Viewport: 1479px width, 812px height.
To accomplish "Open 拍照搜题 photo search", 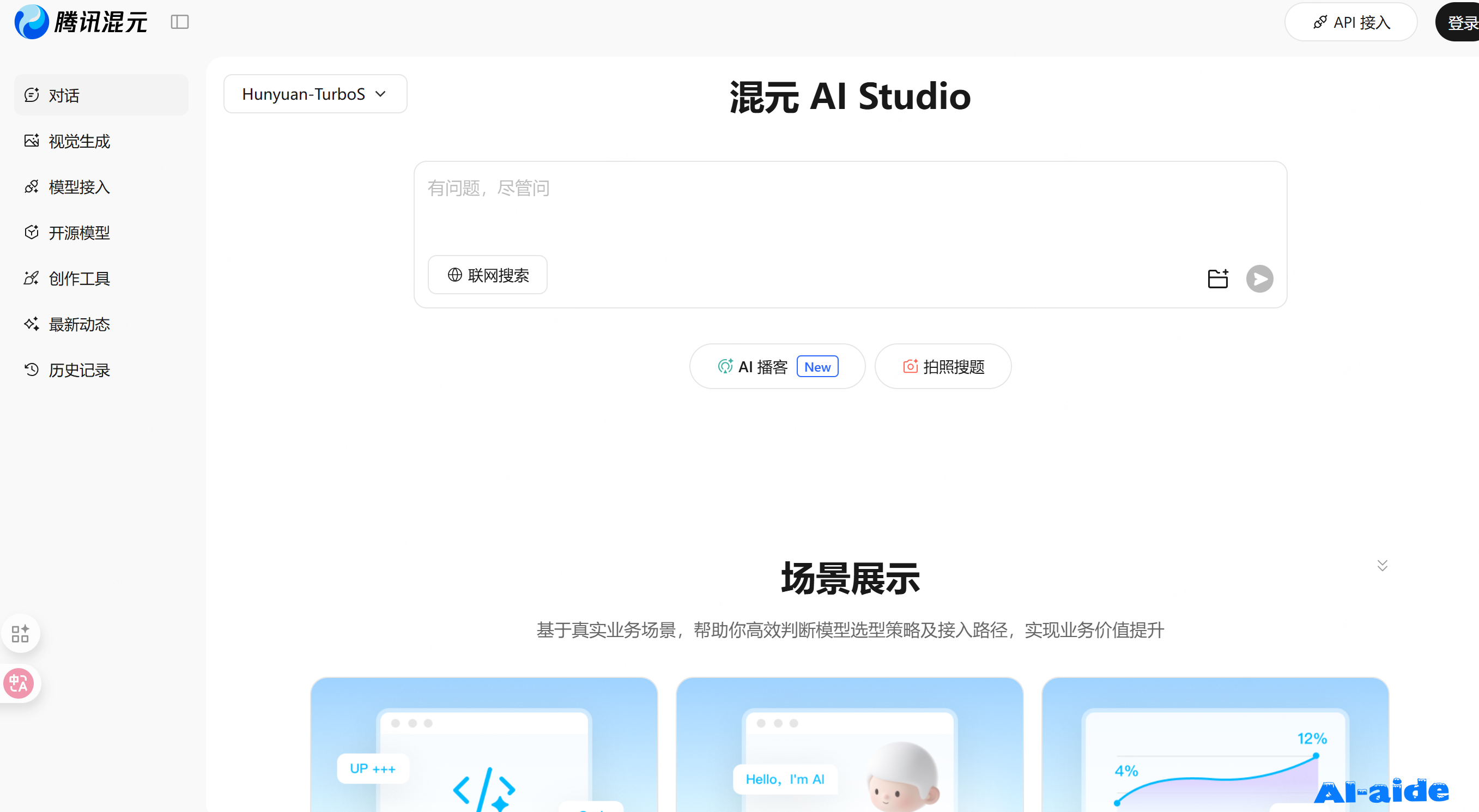I will [943, 366].
